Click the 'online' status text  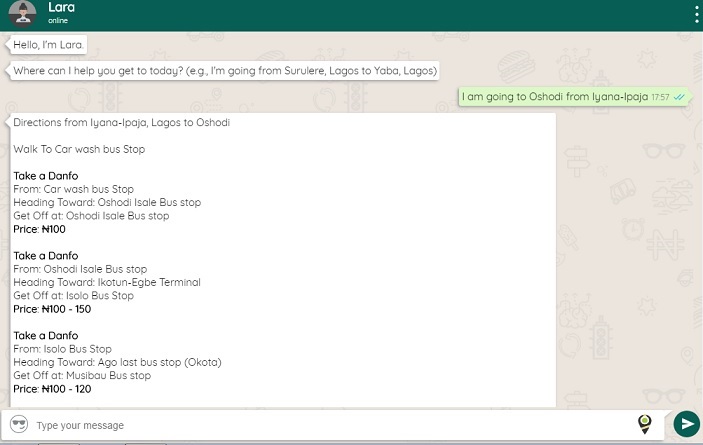point(58,21)
